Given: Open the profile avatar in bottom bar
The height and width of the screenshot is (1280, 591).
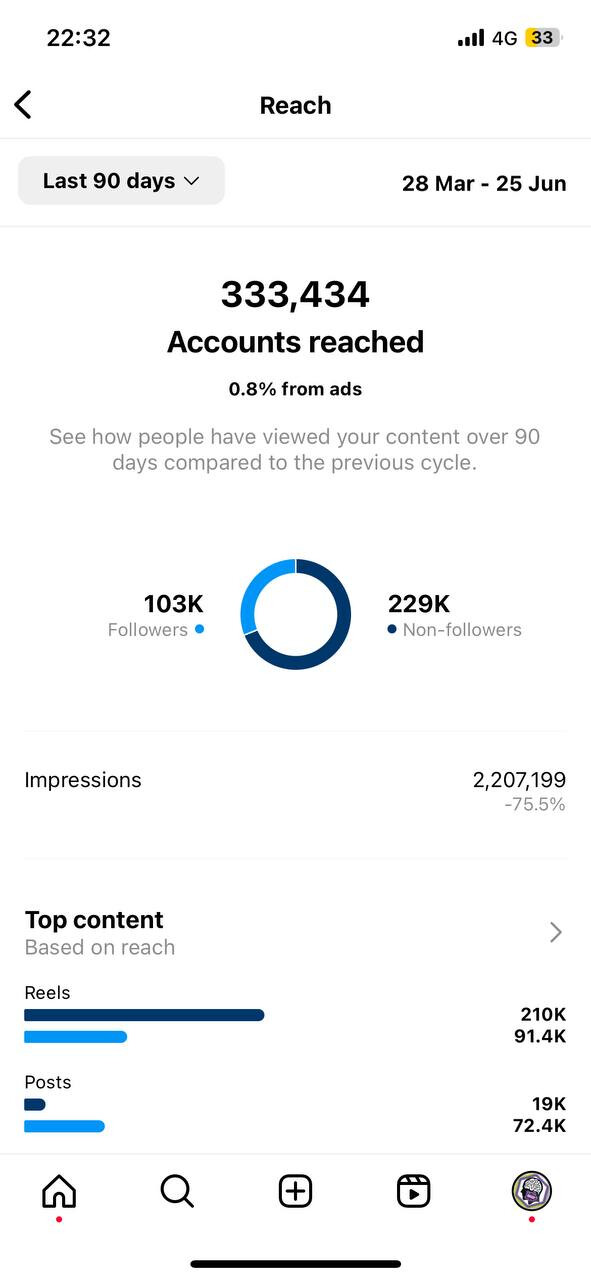Looking at the screenshot, I should [x=532, y=1191].
